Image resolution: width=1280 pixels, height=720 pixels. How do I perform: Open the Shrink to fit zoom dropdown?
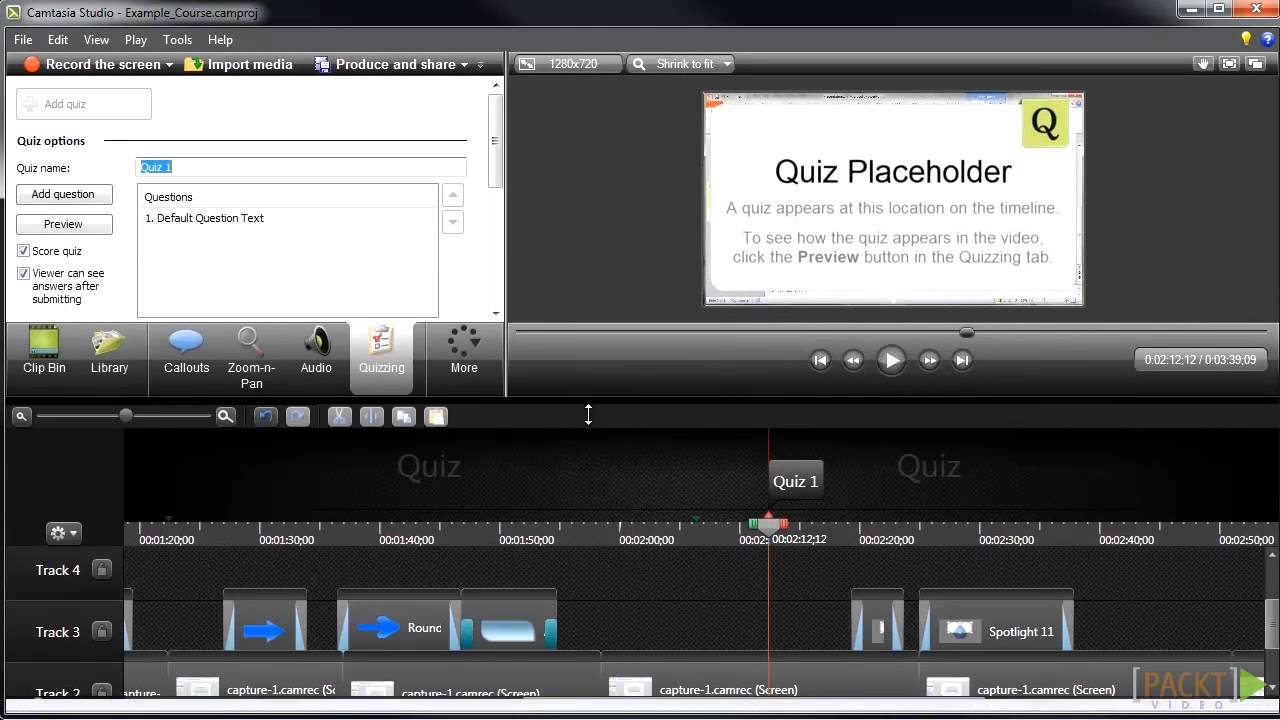click(682, 64)
